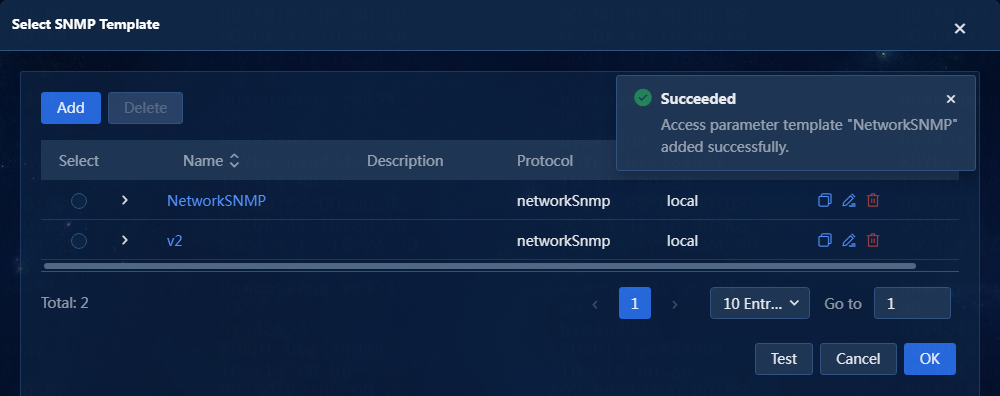
Task: Dismiss the Succeeded notification
Action: tap(951, 99)
